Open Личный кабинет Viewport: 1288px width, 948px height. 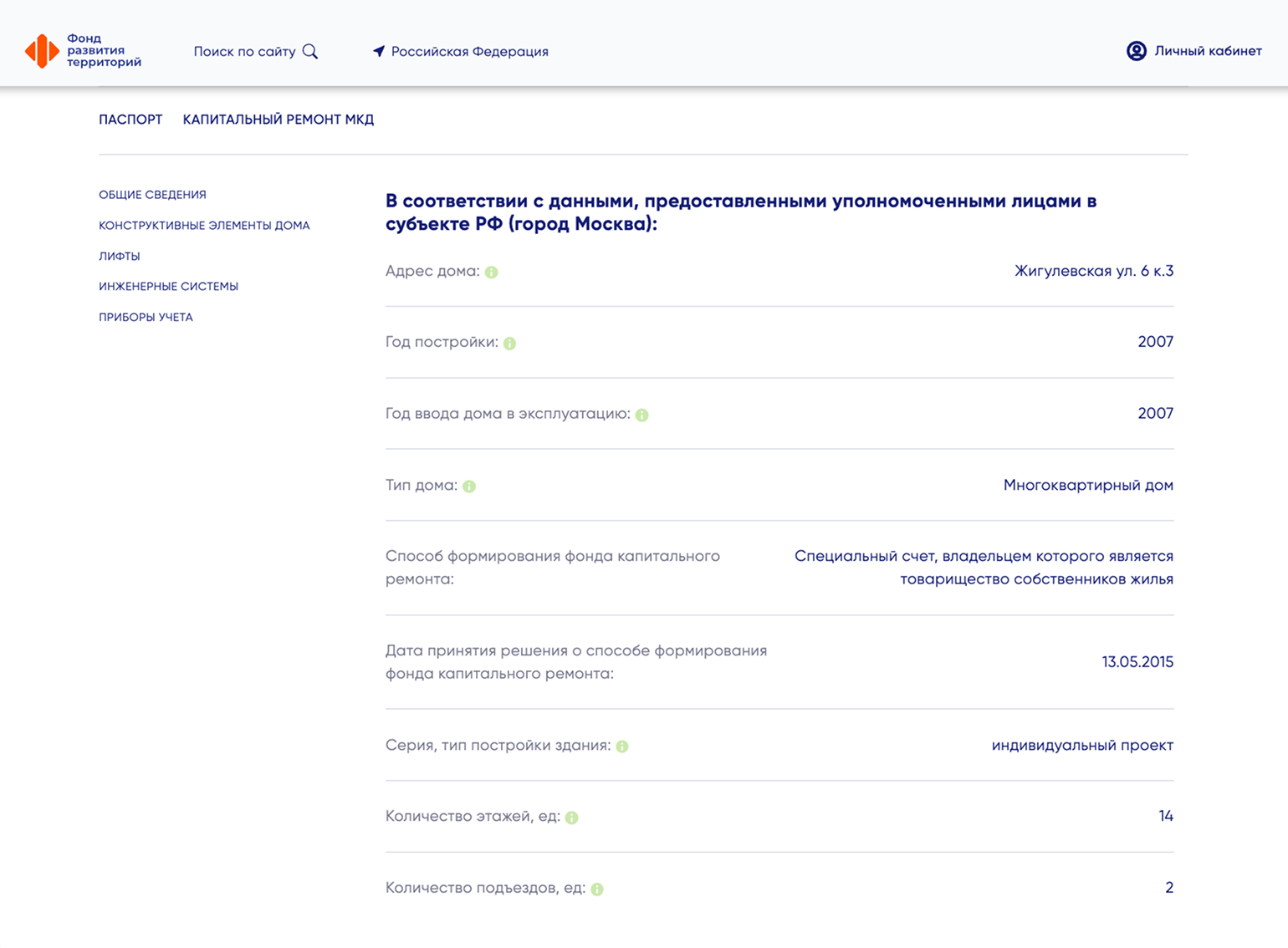coord(1207,51)
